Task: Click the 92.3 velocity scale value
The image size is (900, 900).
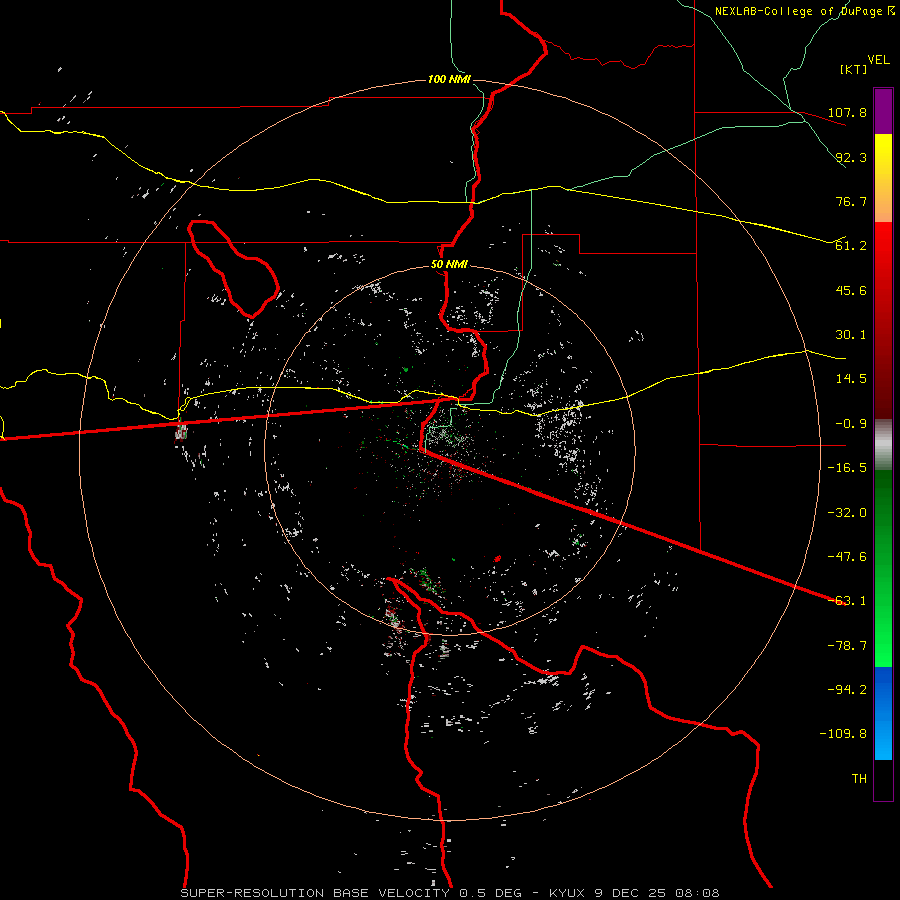Action: 851,157
